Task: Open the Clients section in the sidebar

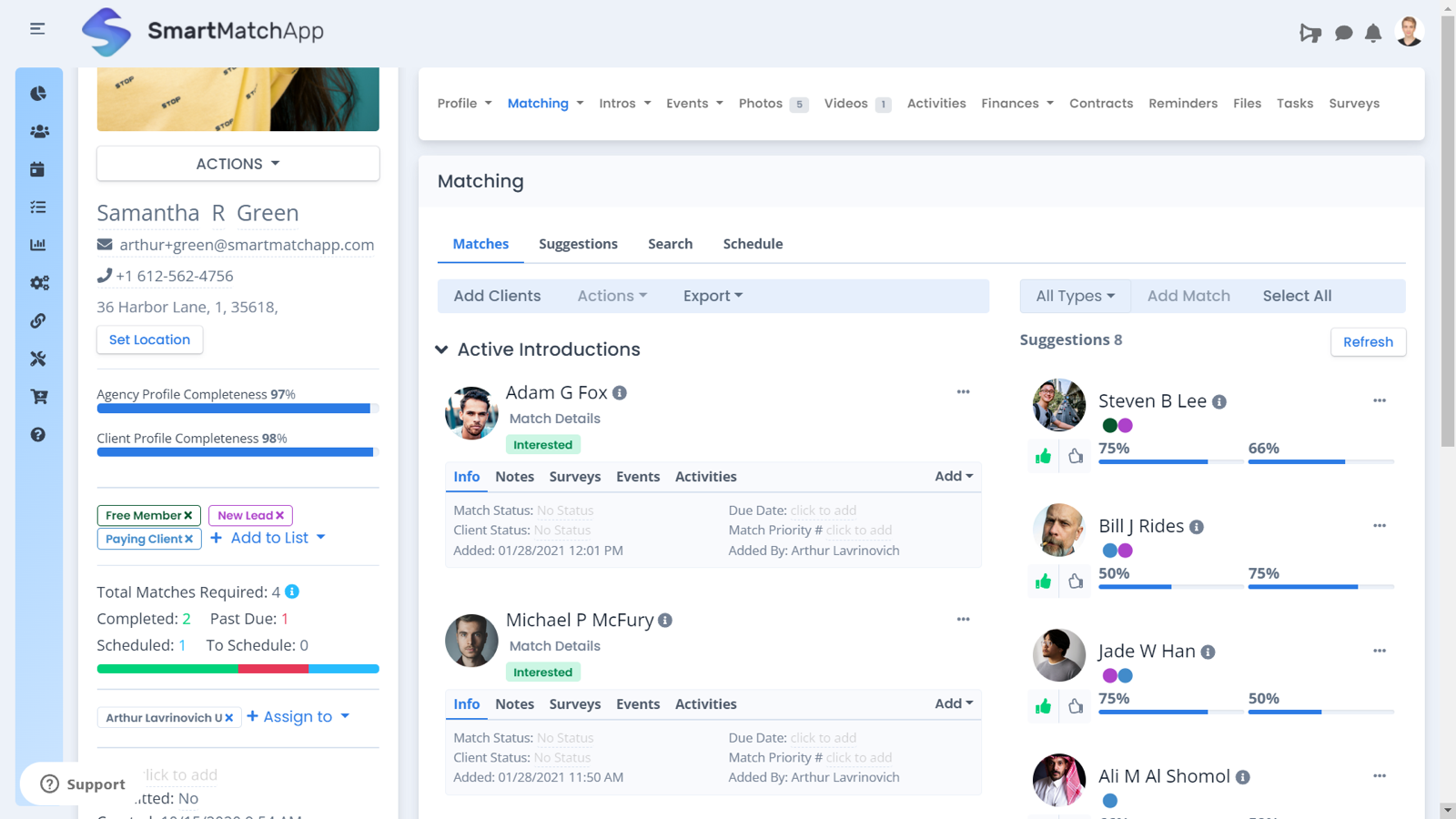Action: (38, 130)
